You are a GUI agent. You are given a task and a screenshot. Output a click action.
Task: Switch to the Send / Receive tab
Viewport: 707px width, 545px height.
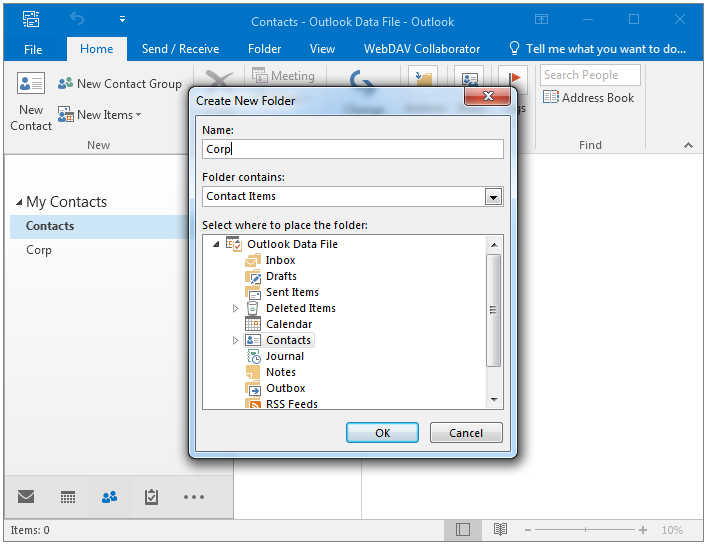[x=180, y=49]
